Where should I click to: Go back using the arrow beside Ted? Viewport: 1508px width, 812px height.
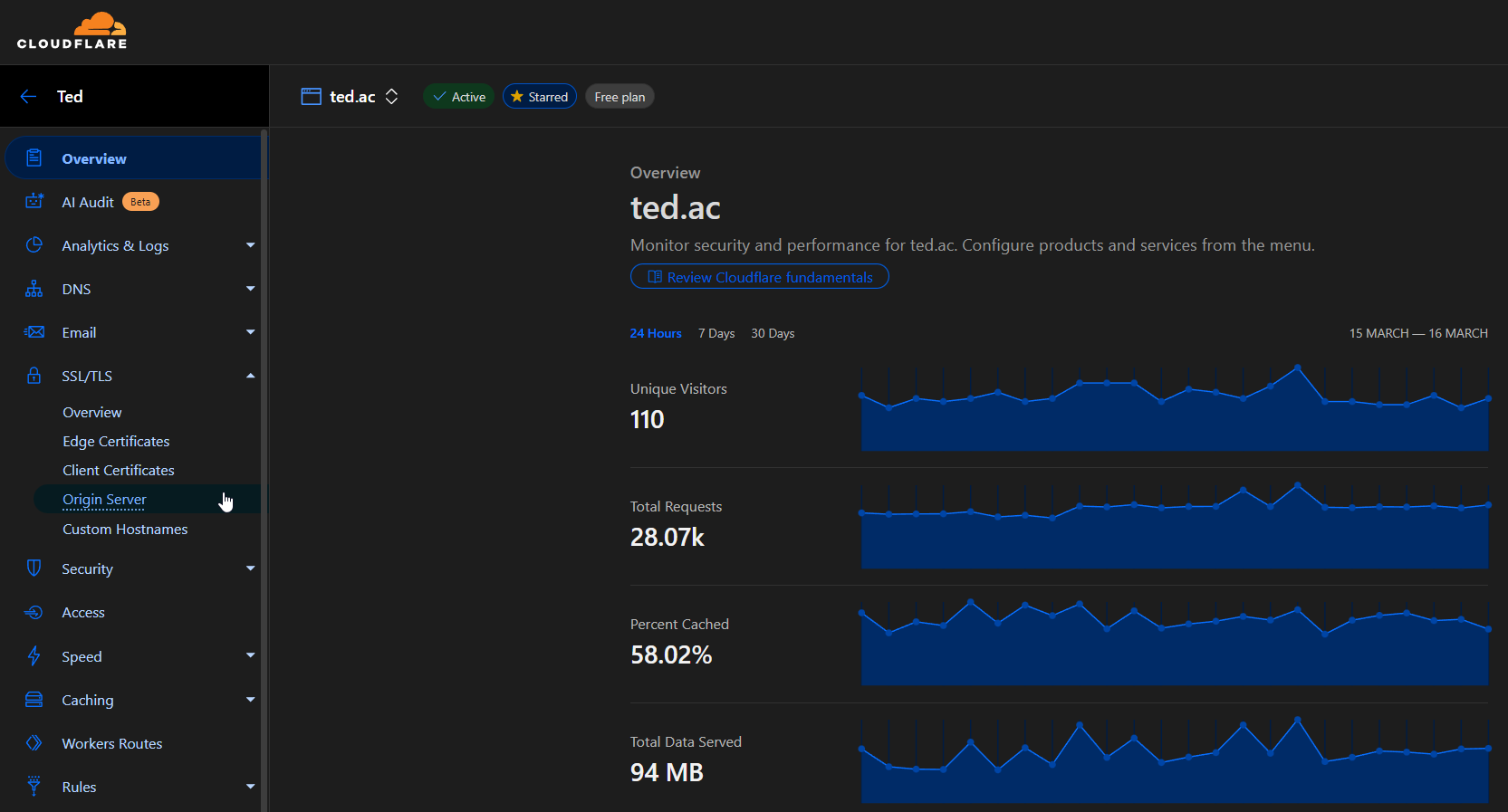[28, 97]
